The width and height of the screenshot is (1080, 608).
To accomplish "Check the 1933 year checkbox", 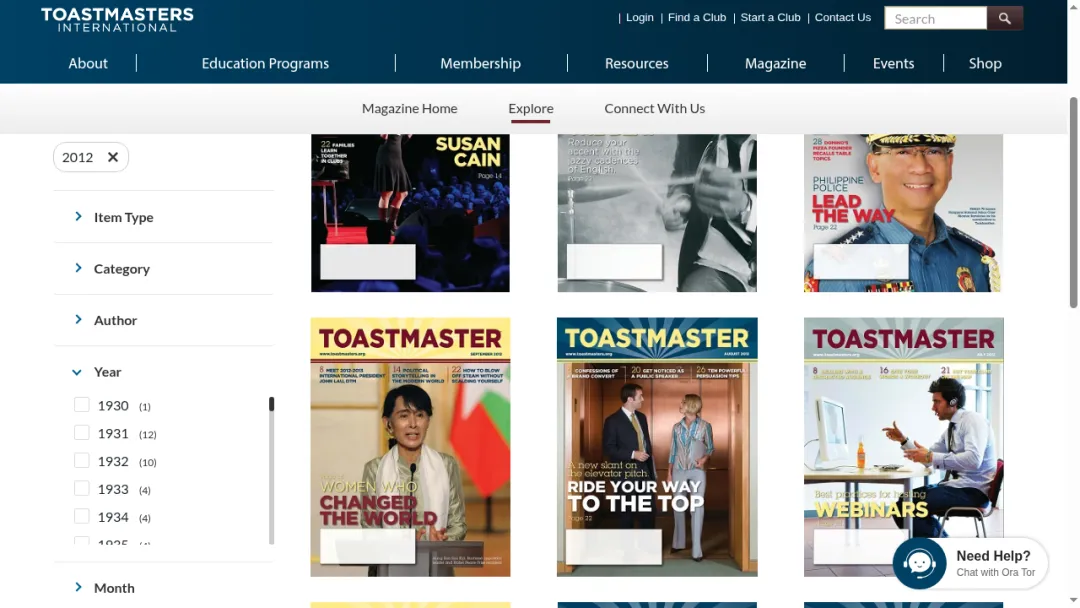I will 82,488.
